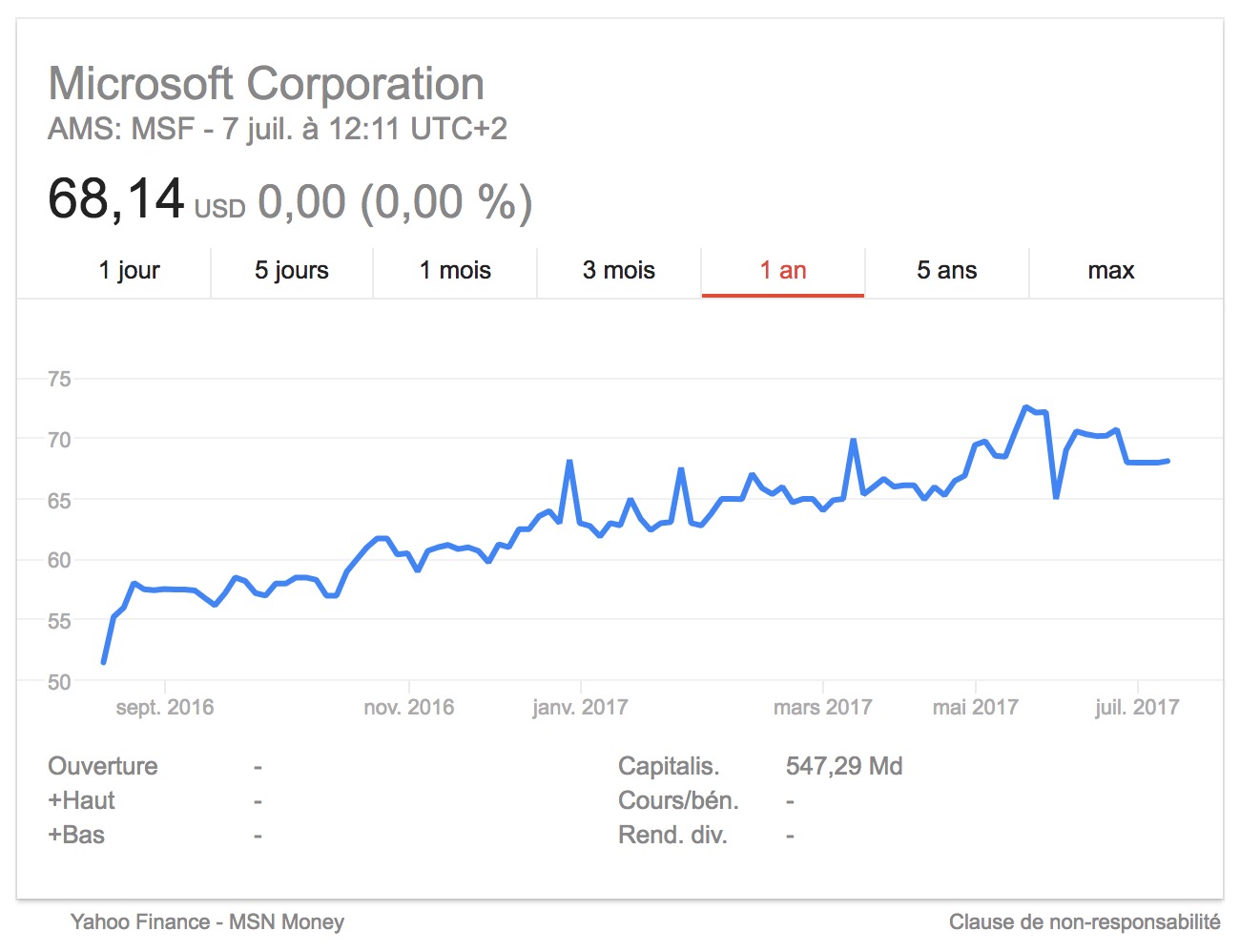Open the 3 mois tab
Image resolution: width=1240 pixels, height=952 pixels.
(619, 271)
